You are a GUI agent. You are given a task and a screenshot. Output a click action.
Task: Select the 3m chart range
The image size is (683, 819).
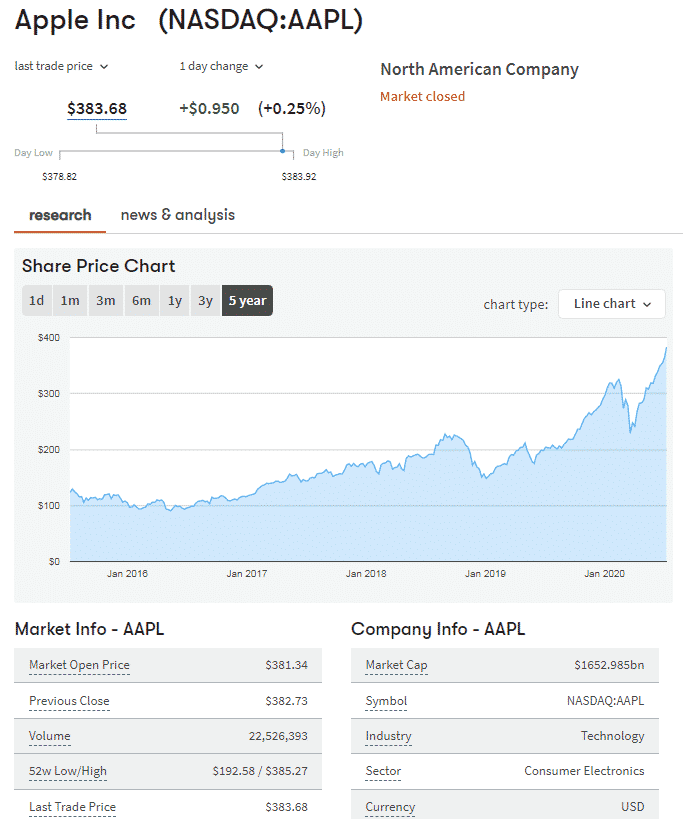105,301
